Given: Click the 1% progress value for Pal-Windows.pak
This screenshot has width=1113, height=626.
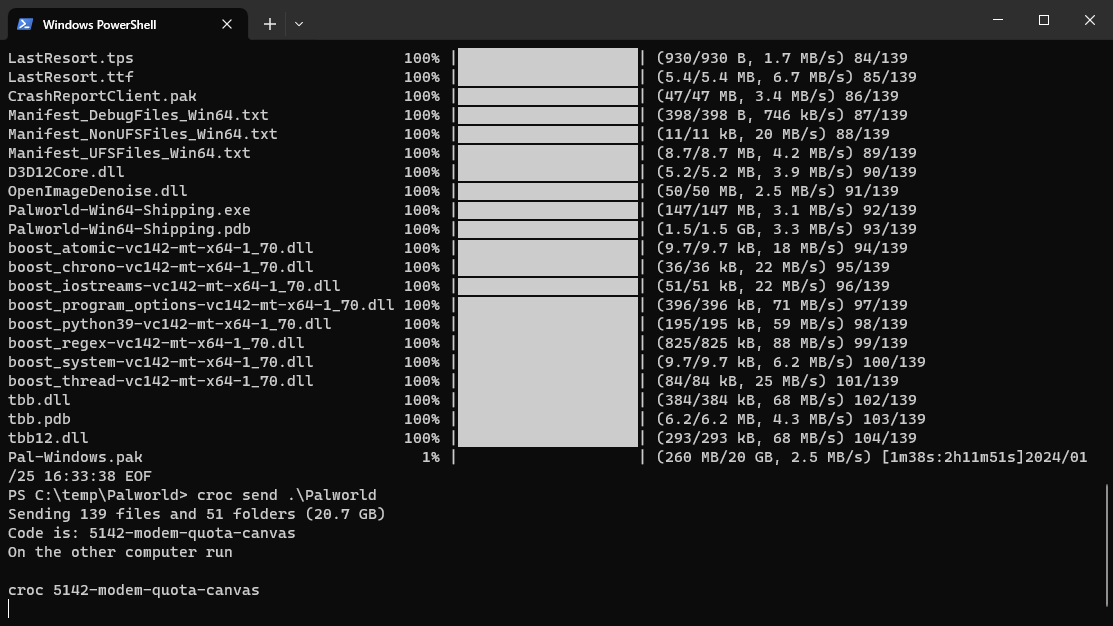Looking at the screenshot, I should pos(430,458).
